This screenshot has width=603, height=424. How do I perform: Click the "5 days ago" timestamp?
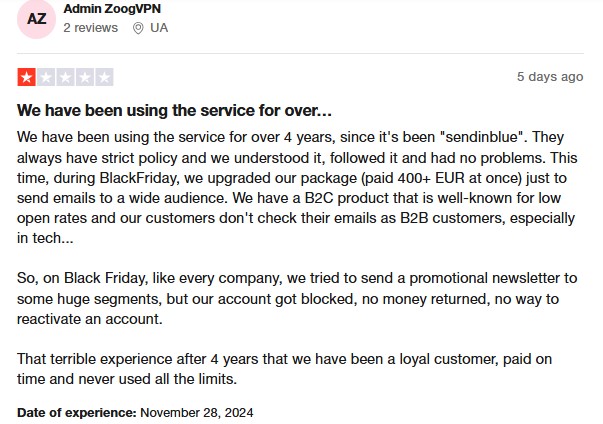(x=550, y=76)
